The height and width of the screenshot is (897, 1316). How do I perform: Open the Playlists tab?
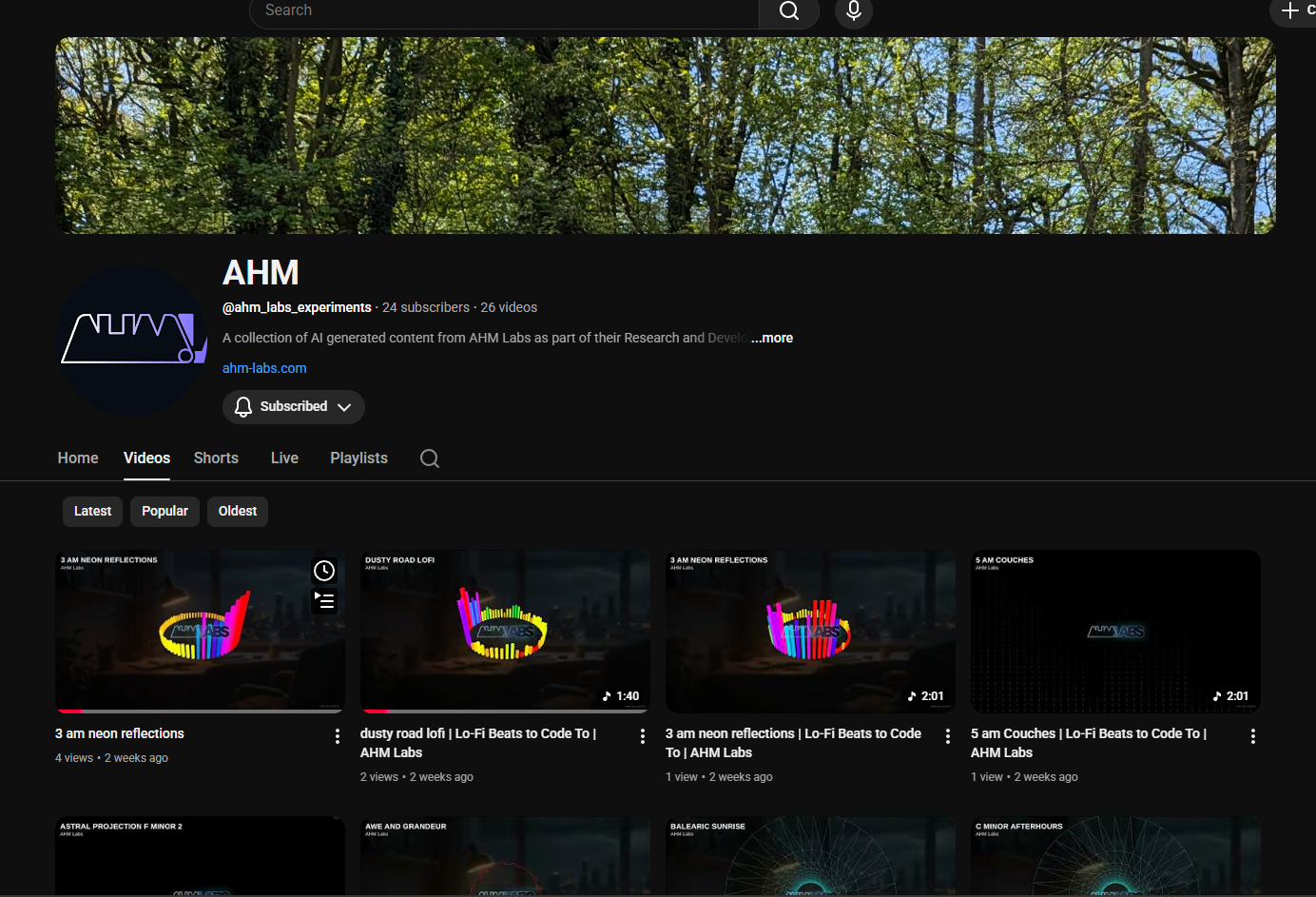[x=358, y=458]
